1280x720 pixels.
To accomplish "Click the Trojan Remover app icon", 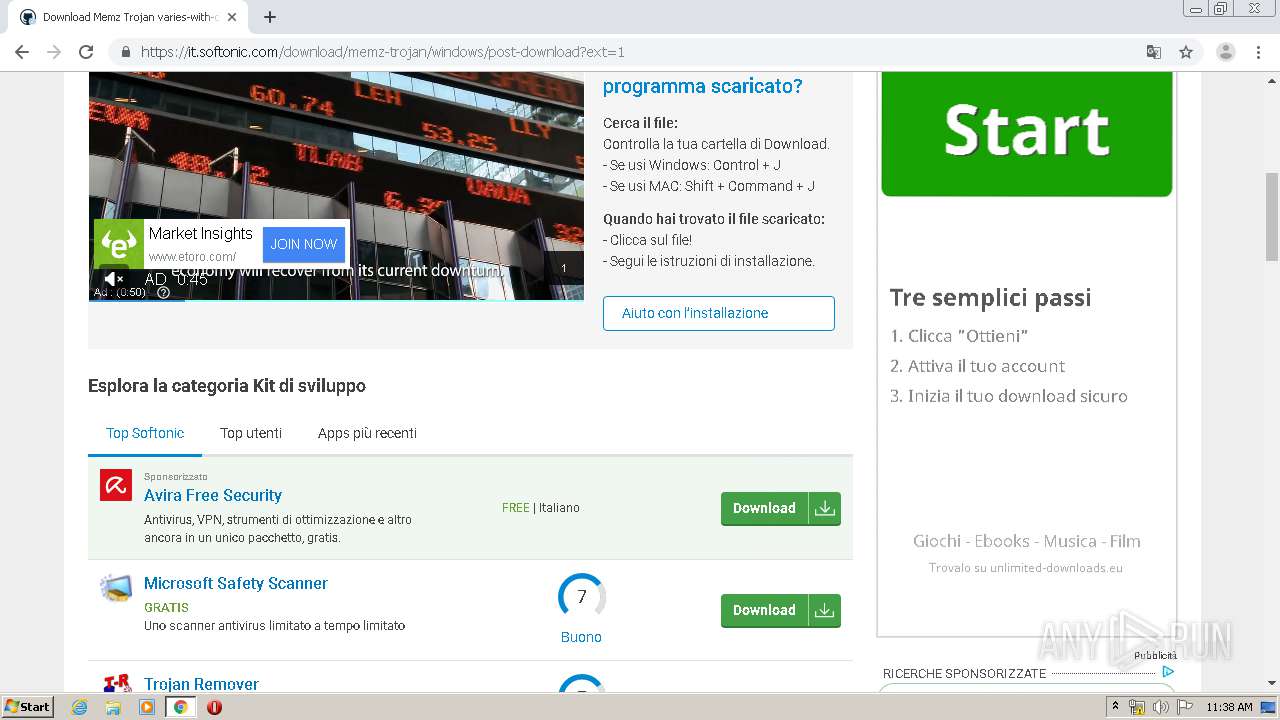I will 117,683.
